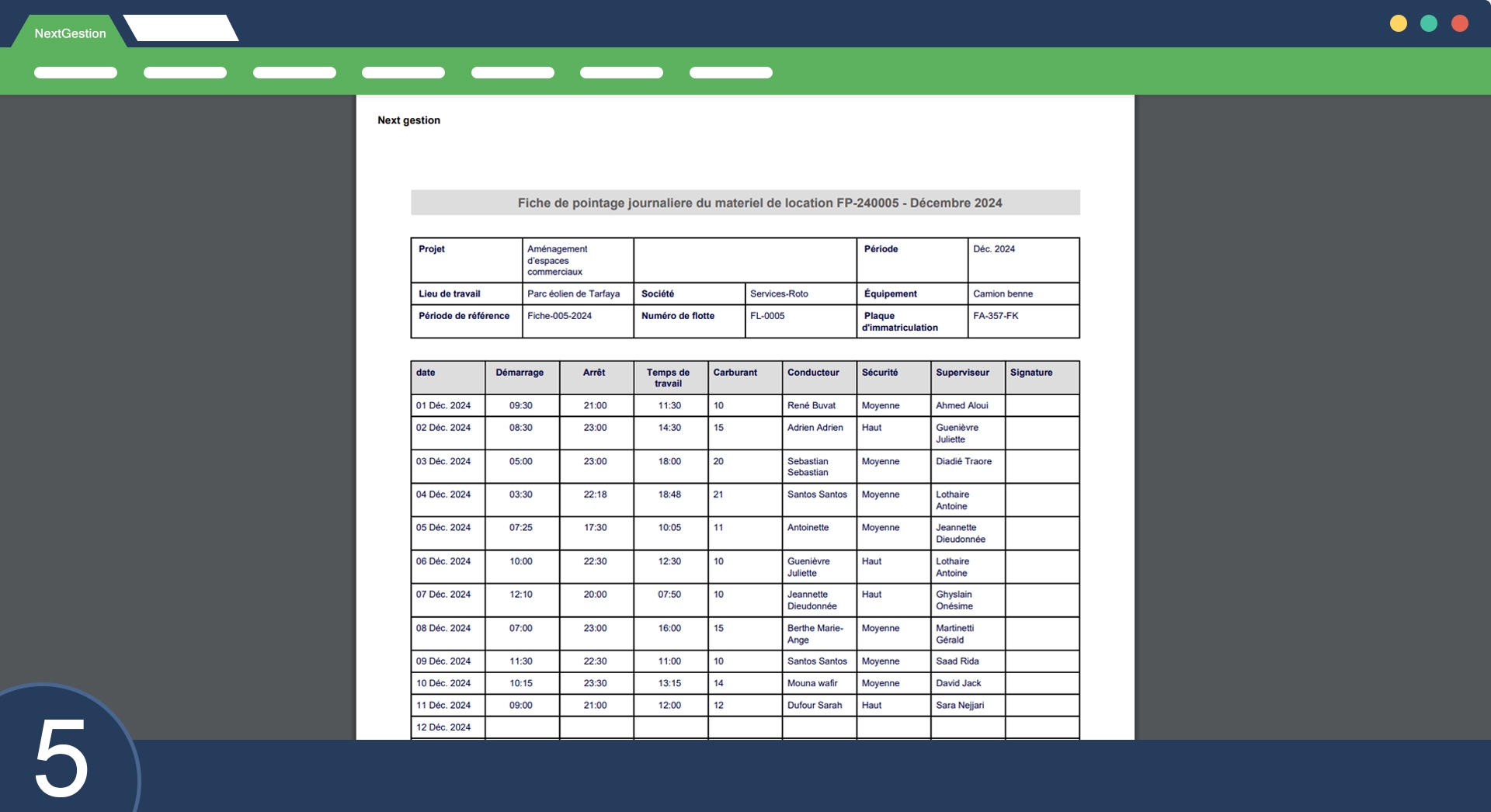1491x812 pixels.
Task: Click the red circle window button
Action: (1460, 23)
